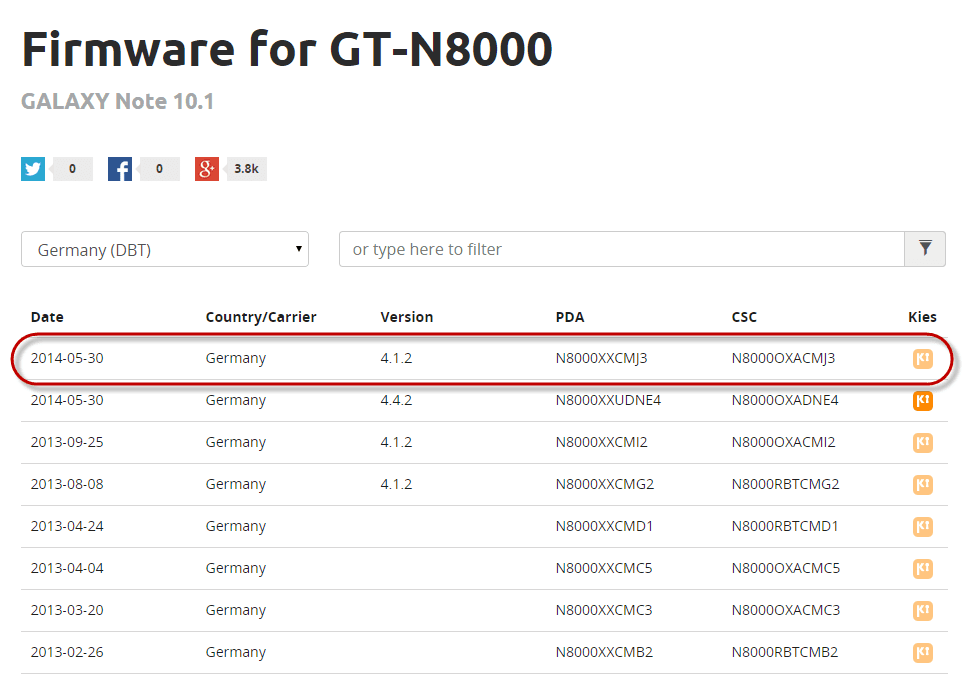The width and height of the screenshot is (970, 683).
Task: Click the Google Plus share icon
Action: point(207,169)
